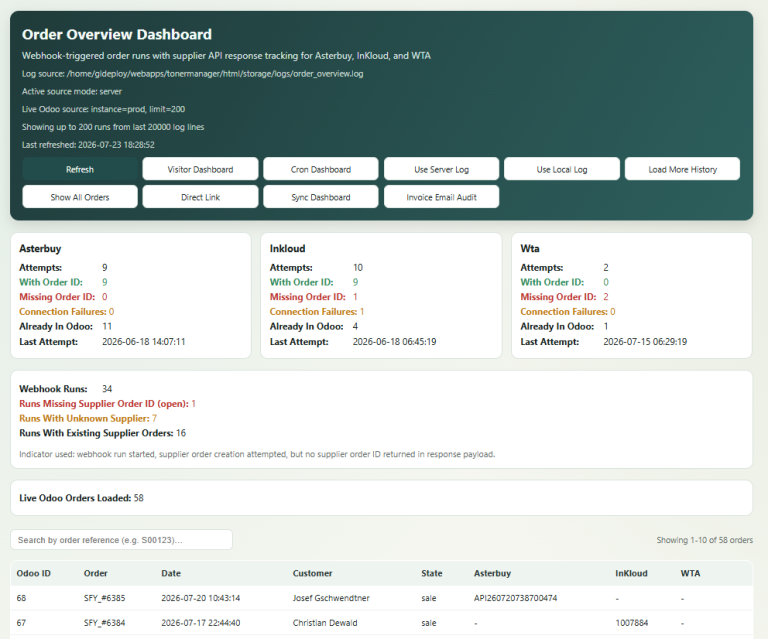This screenshot has height=639, width=768.
Task: Click Wta Missing Order ID line
Action: coord(564,297)
